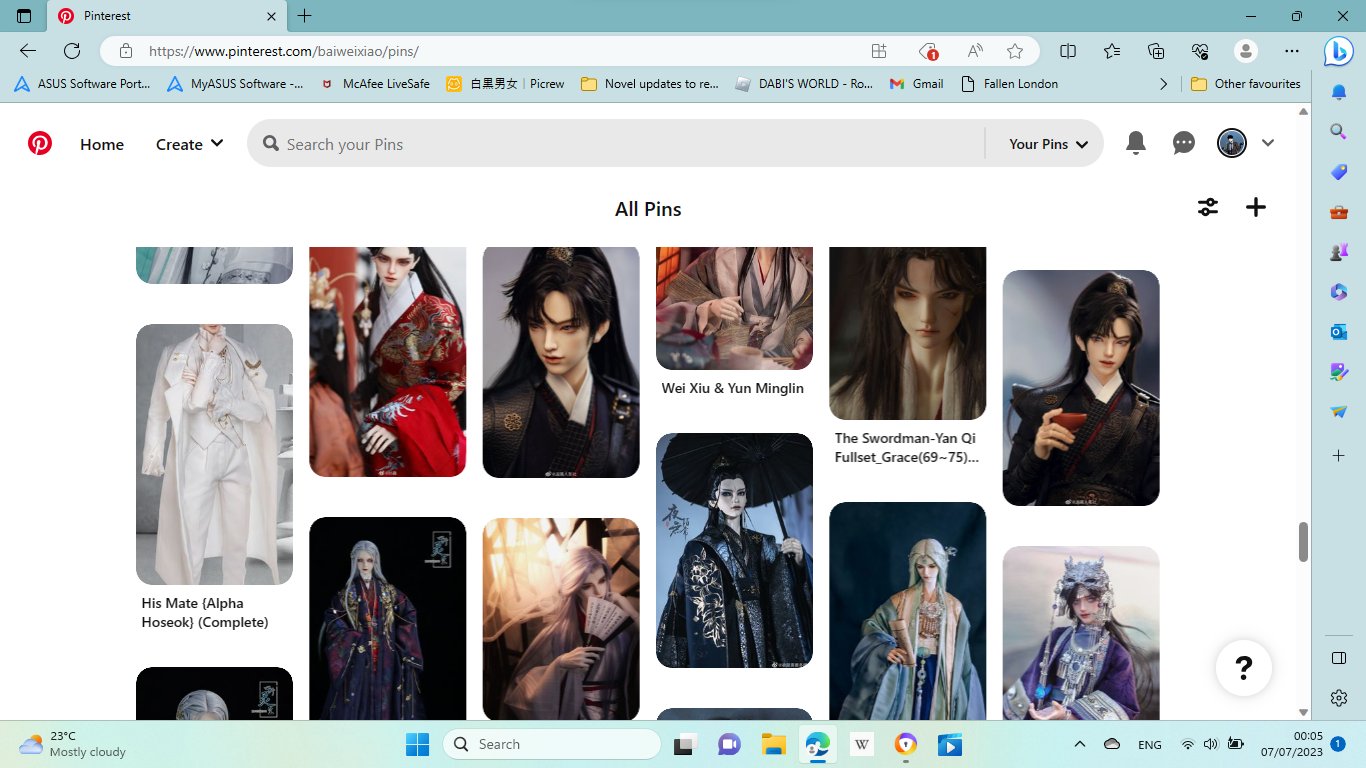The height and width of the screenshot is (768, 1366).
Task: Open the white suit doll pin thumbnail
Action: point(214,454)
